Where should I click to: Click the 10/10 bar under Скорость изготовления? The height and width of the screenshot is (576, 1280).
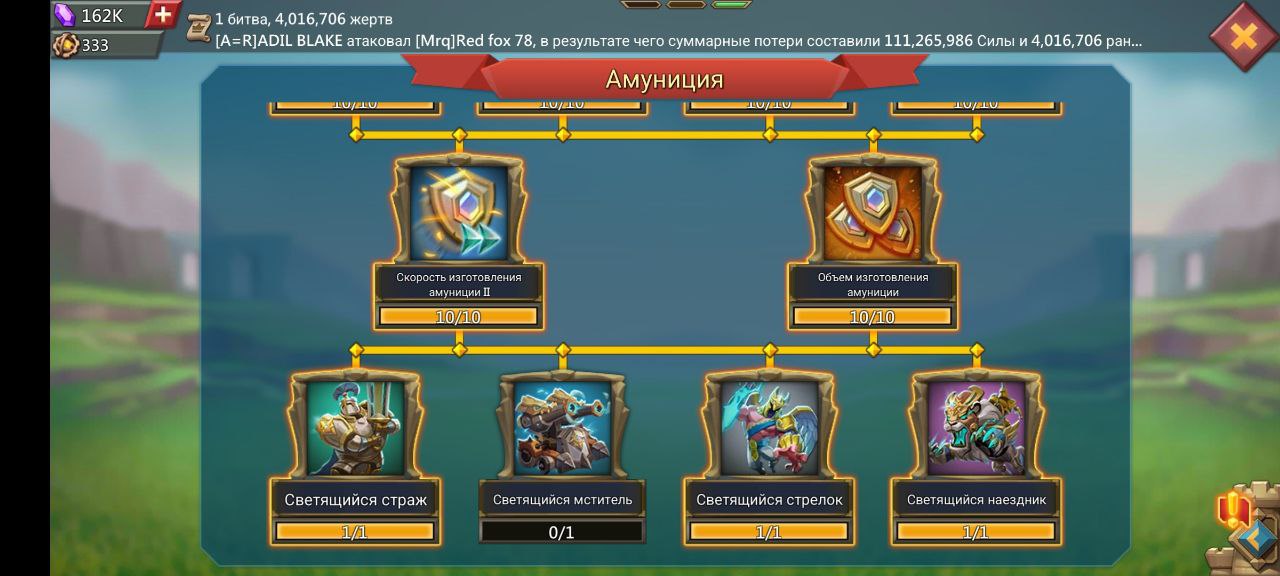pos(459,317)
